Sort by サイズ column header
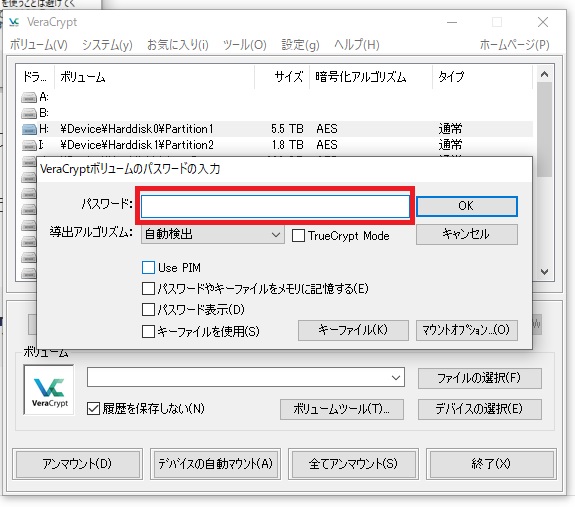Screen dimensions: 575x507 coord(282,77)
